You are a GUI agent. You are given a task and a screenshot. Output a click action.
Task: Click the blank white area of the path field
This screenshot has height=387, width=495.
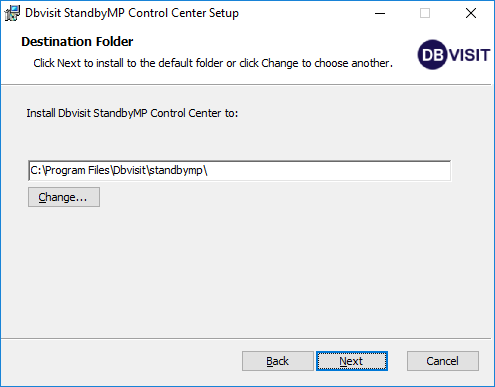330,171
